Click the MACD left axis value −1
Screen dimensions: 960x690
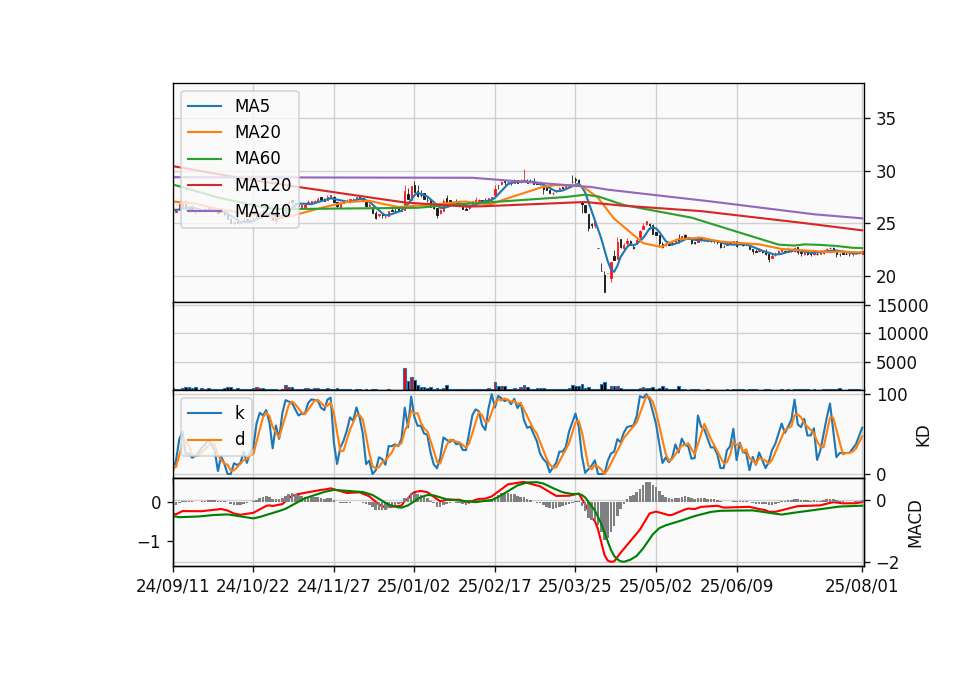150,542
